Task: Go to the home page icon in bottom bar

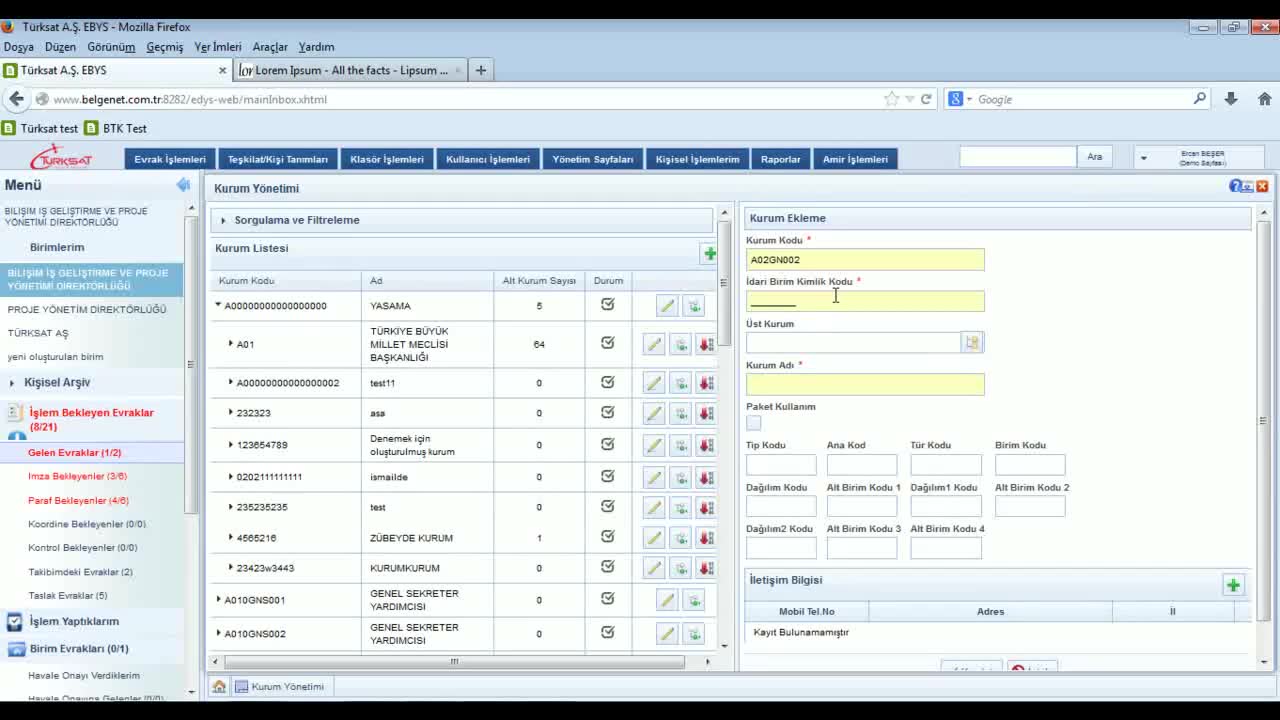Action: click(x=219, y=687)
